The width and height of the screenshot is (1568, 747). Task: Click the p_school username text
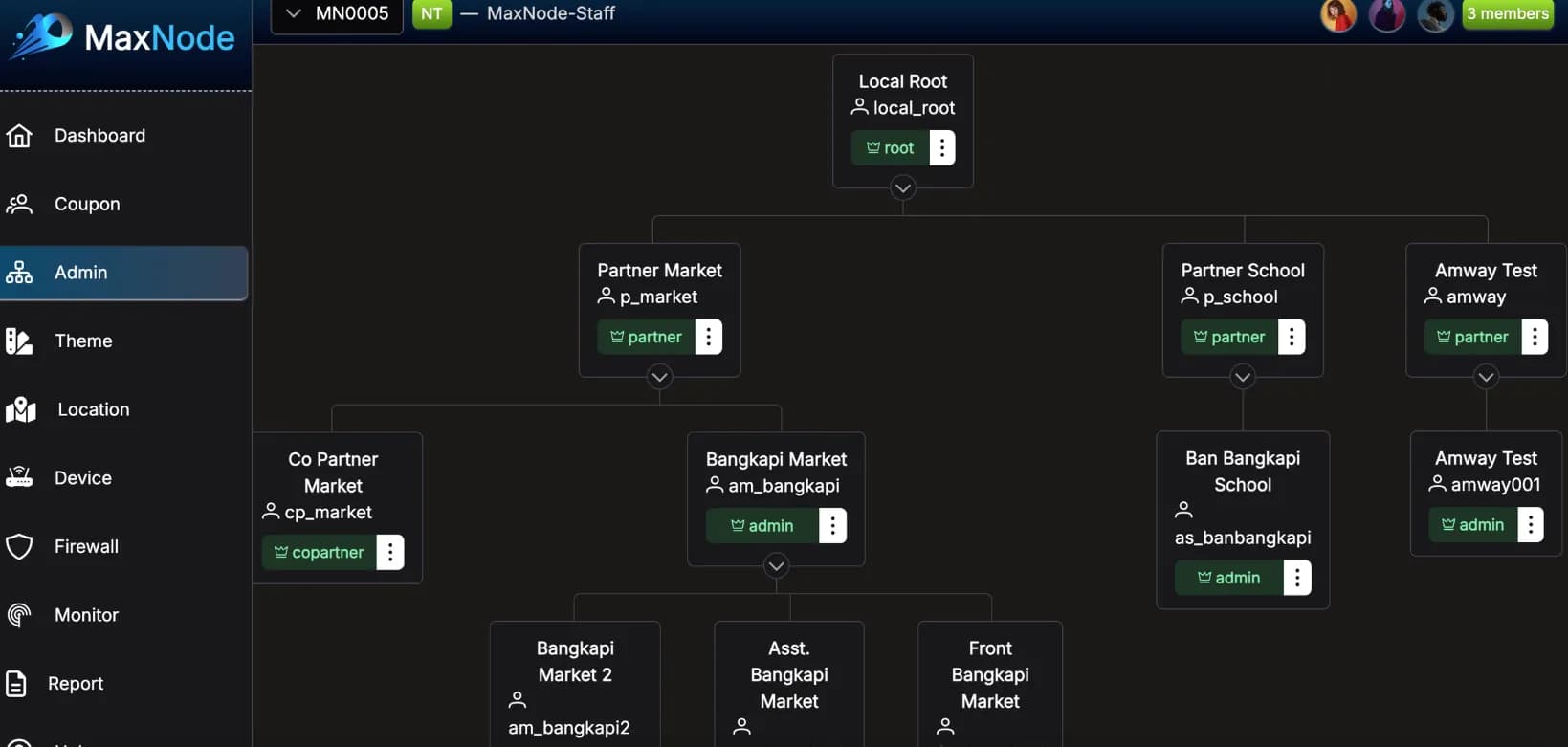[x=1241, y=297]
